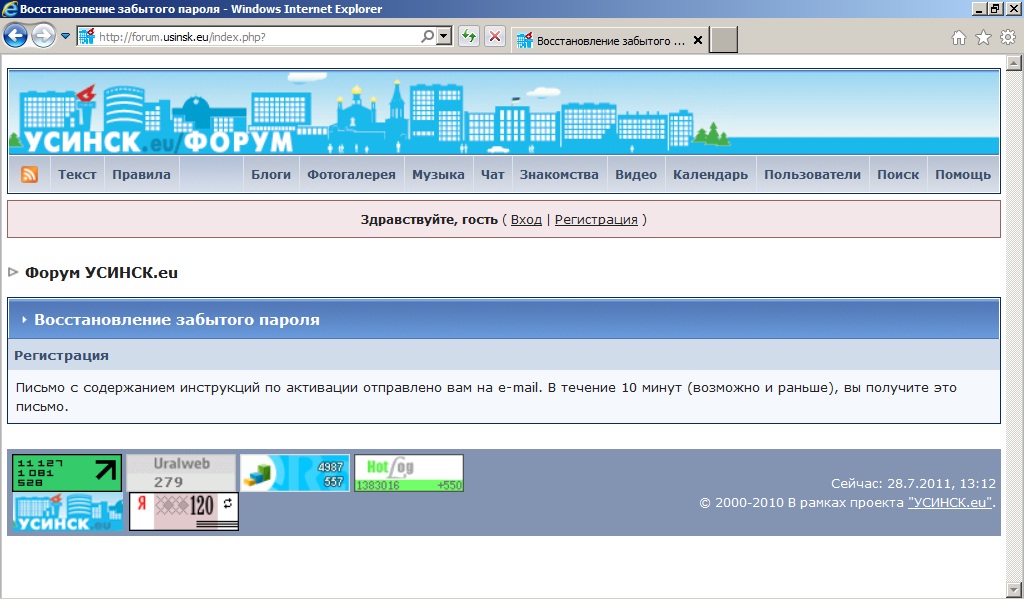Open a new blank tab
Image resolution: width=1024 pixels, height=600 pixels.
(x=724, y=40)
